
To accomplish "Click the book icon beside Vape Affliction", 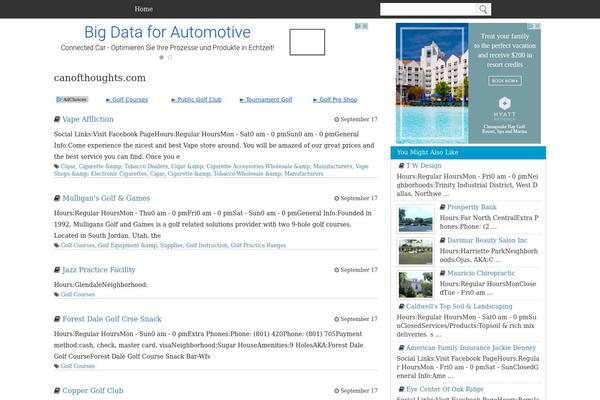I will [x=57, y=119].
